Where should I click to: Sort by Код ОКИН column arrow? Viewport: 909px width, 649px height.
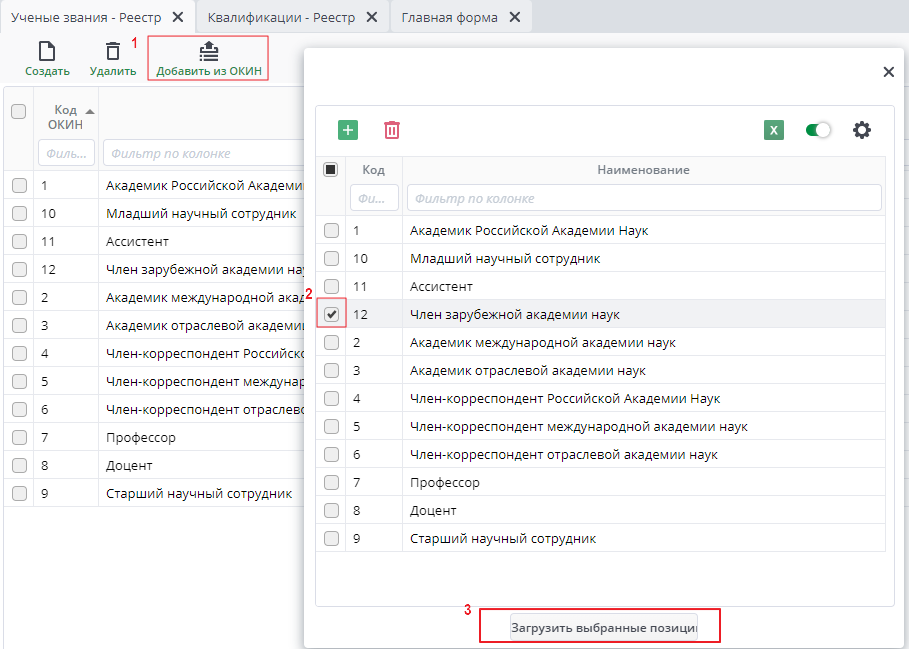point(90,111)
